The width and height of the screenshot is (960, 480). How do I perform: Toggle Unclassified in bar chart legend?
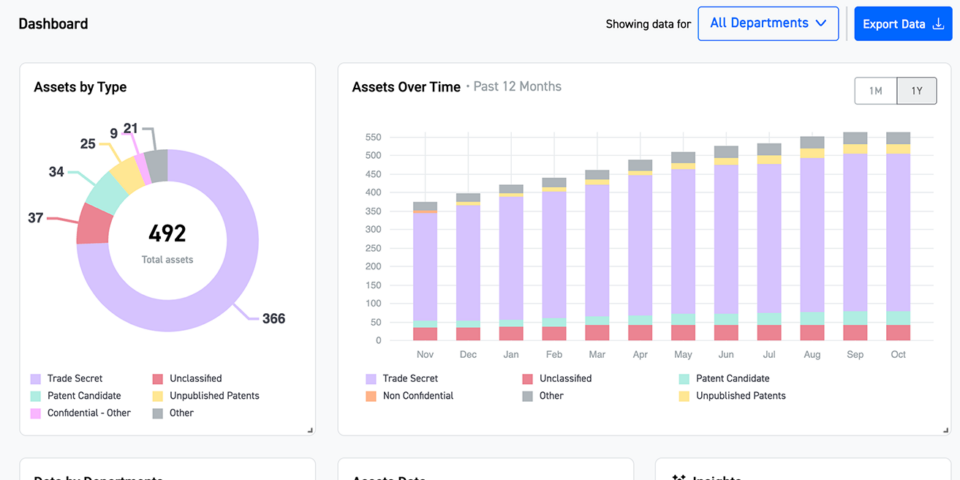click(557, 378)
